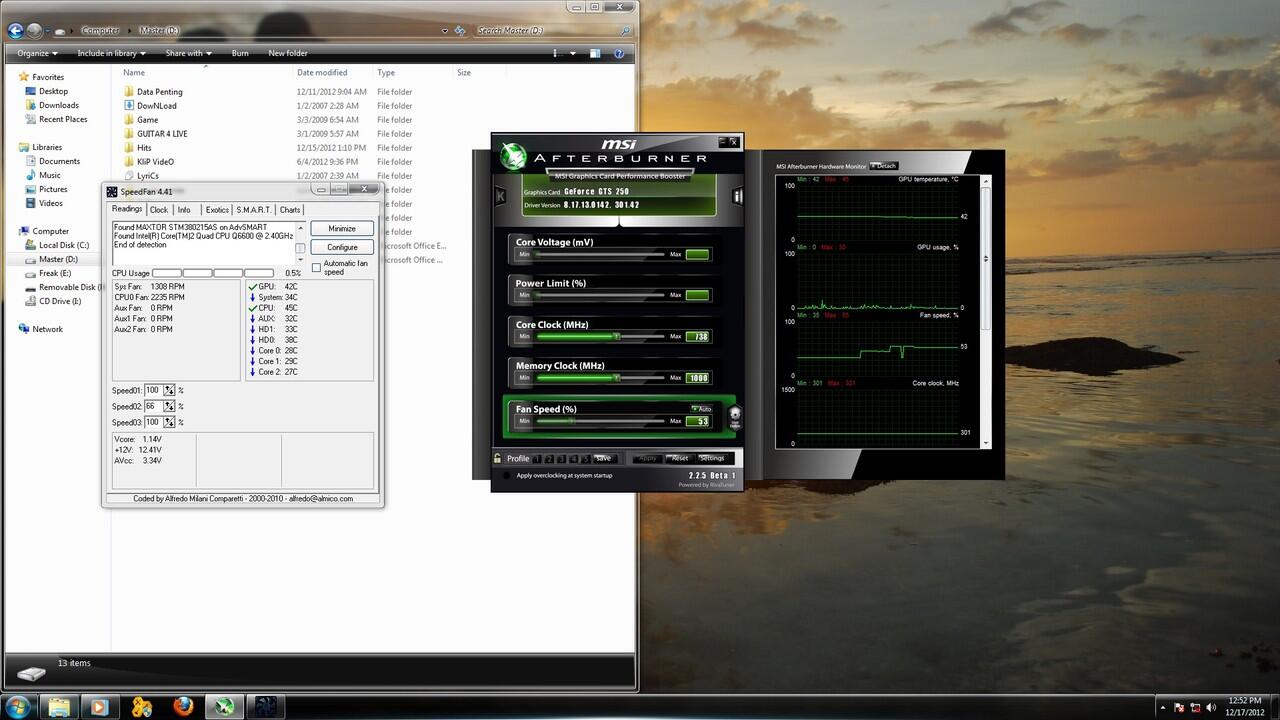This screenshot has width=1280, height=720.
Task: Click Burn in Explorer toolbar
Action: coord(240,53)
